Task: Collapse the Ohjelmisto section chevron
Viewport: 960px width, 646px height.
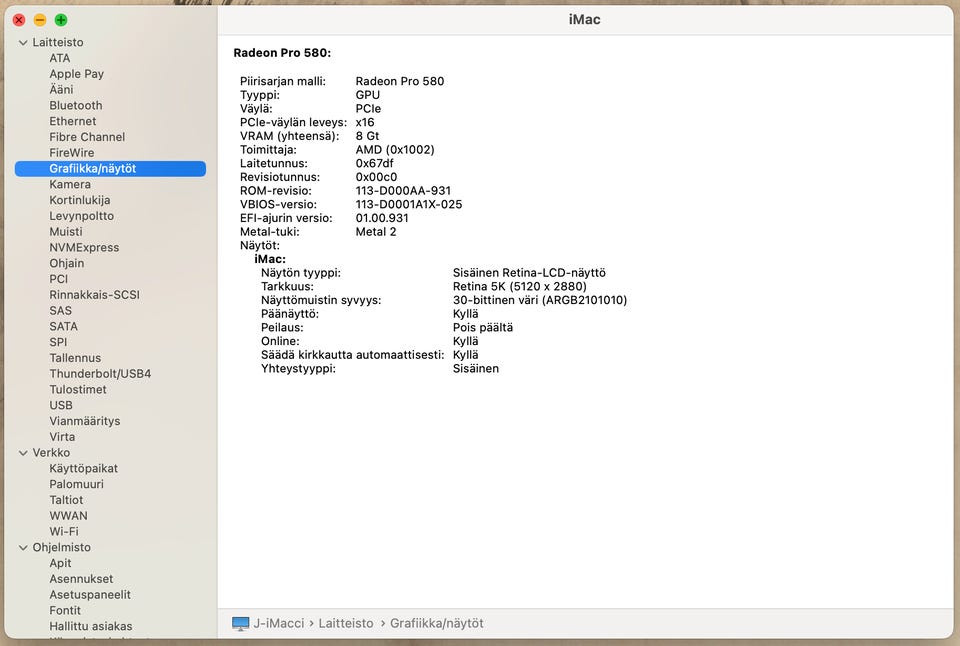Action: 23,547
